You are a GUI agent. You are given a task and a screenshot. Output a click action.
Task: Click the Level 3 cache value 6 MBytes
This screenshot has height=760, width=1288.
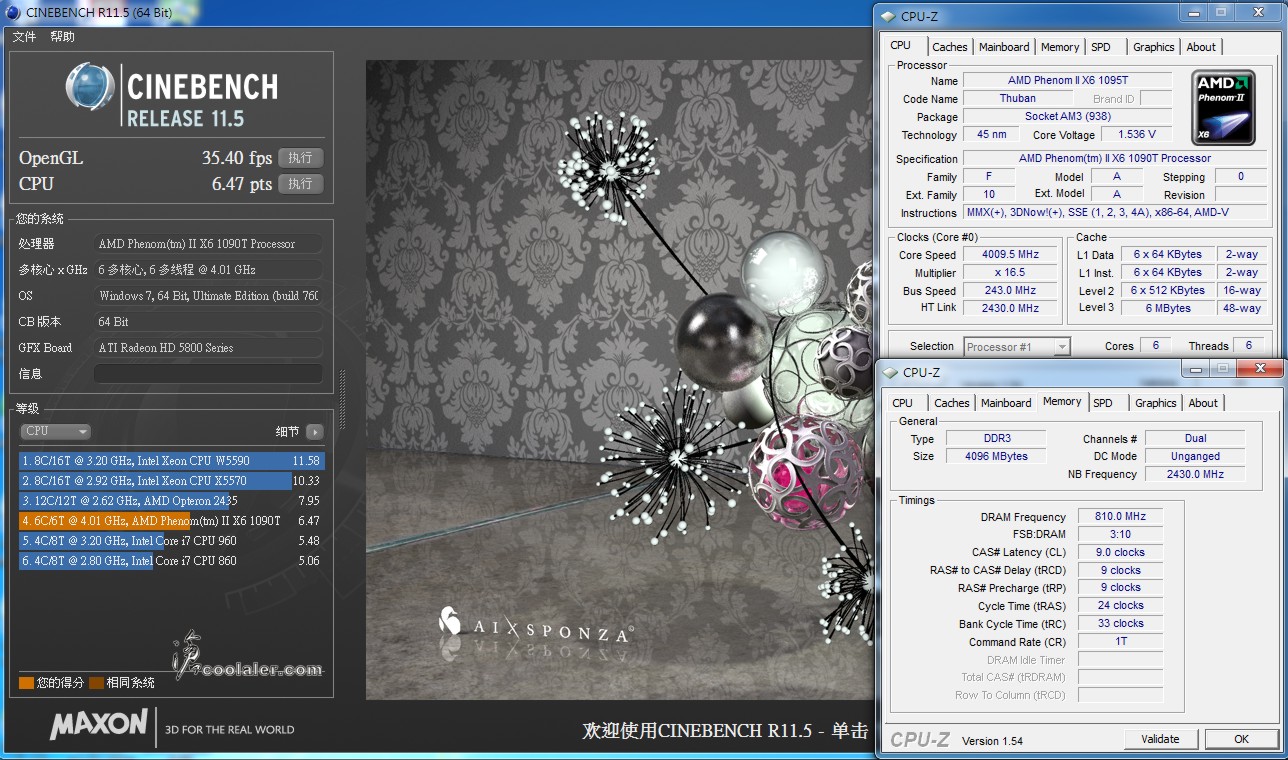tap(1167, 308)
